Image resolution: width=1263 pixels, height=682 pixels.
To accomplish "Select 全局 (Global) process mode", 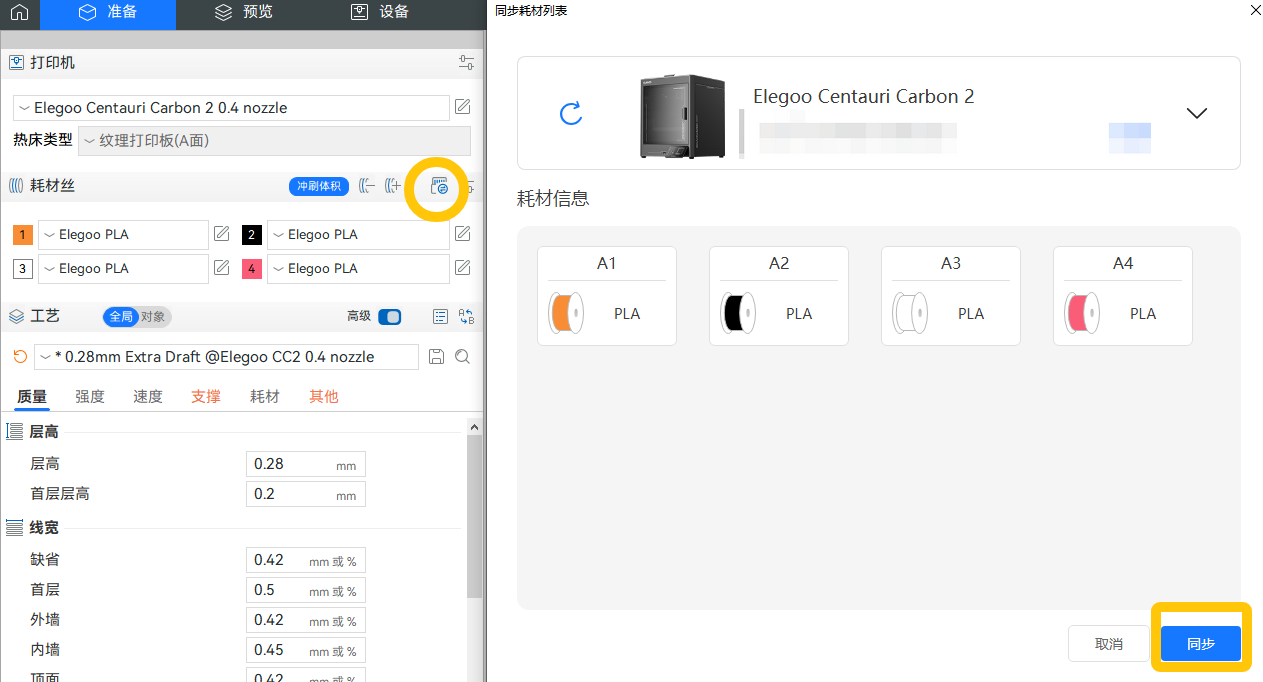I will click(120, 316).
